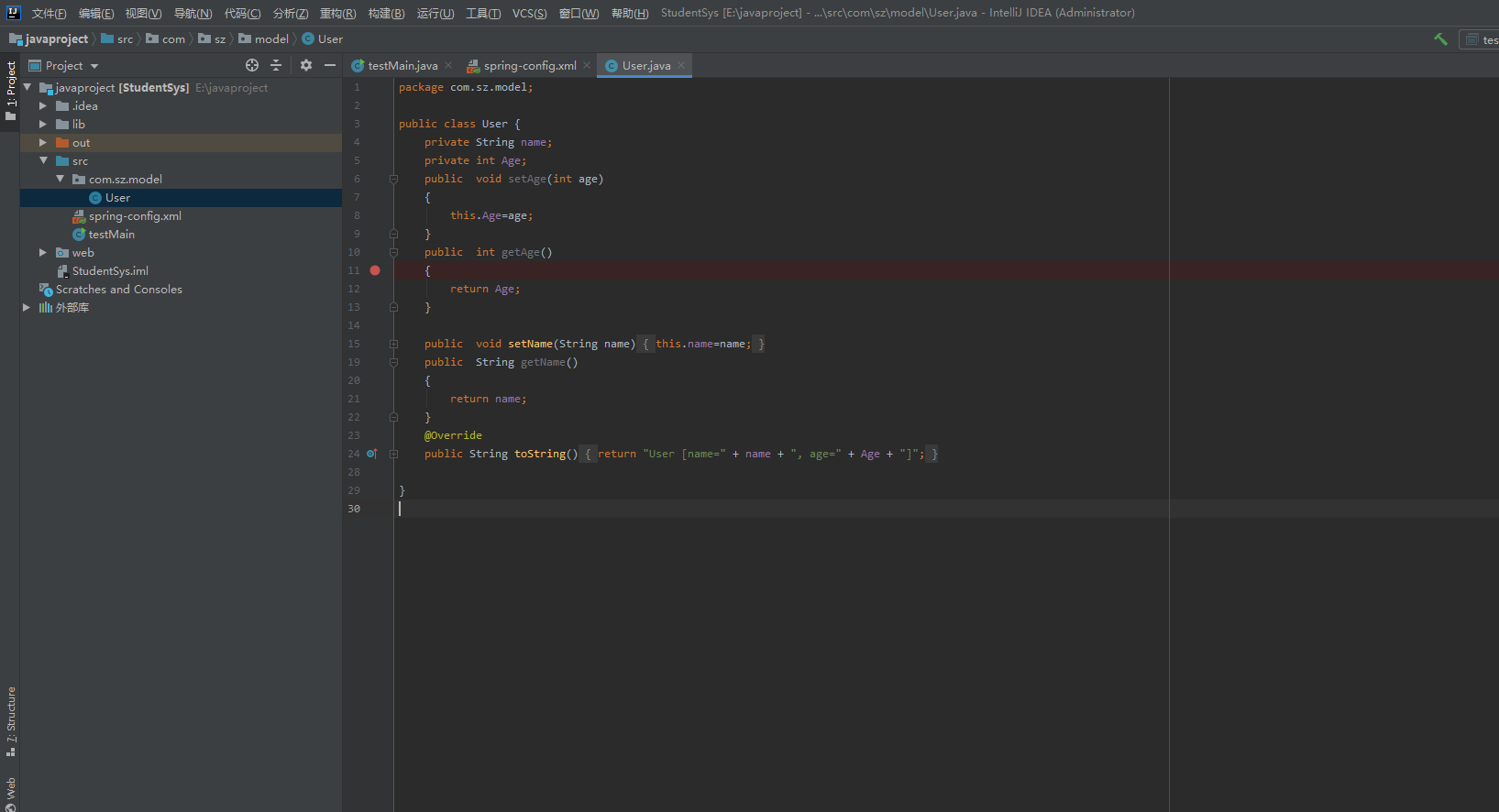Image resolution: width=1499 pixels, height=812 pixels.
Task: Toggle the Z: Structure tool window
Action: tap(11, 721)
